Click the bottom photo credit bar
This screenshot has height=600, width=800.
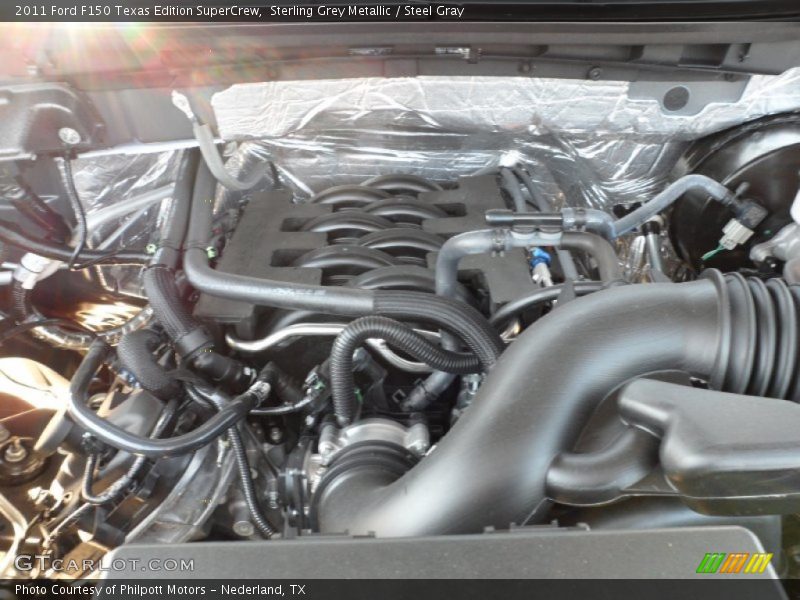point(400,589)
